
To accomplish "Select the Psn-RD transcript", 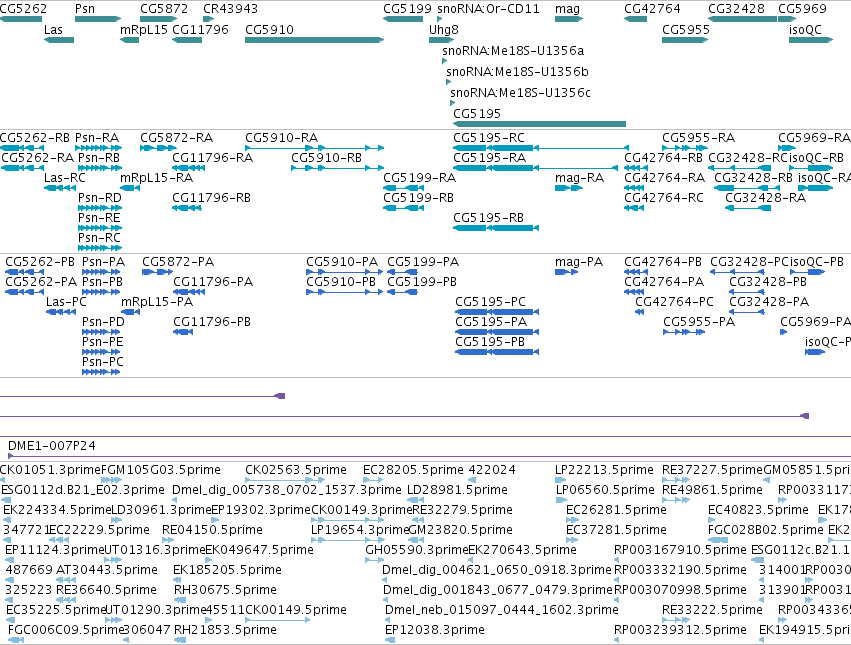I will [100, 198].
